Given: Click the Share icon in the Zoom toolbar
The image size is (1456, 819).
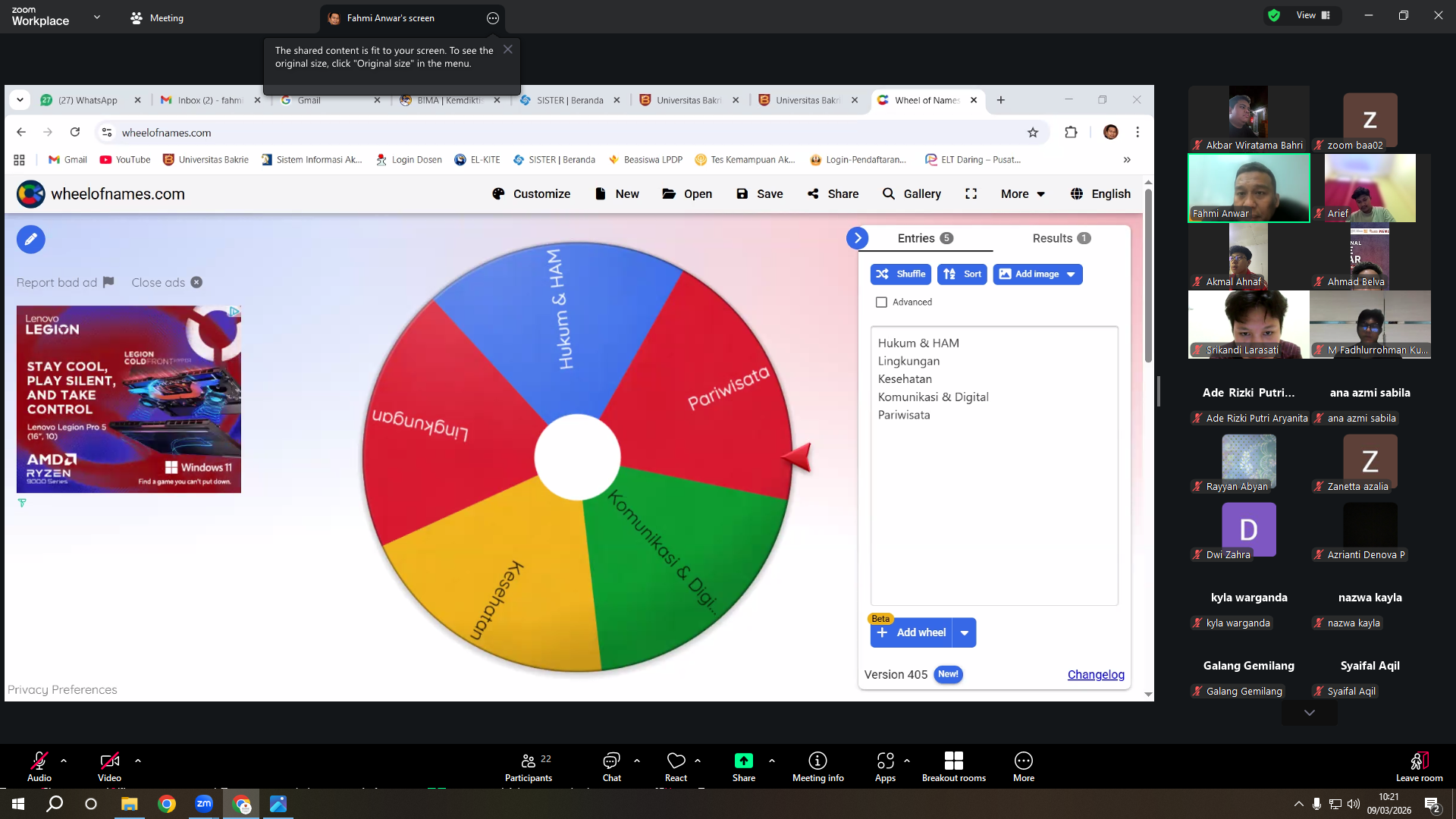Looking at the screenshot, I should 743,766.
